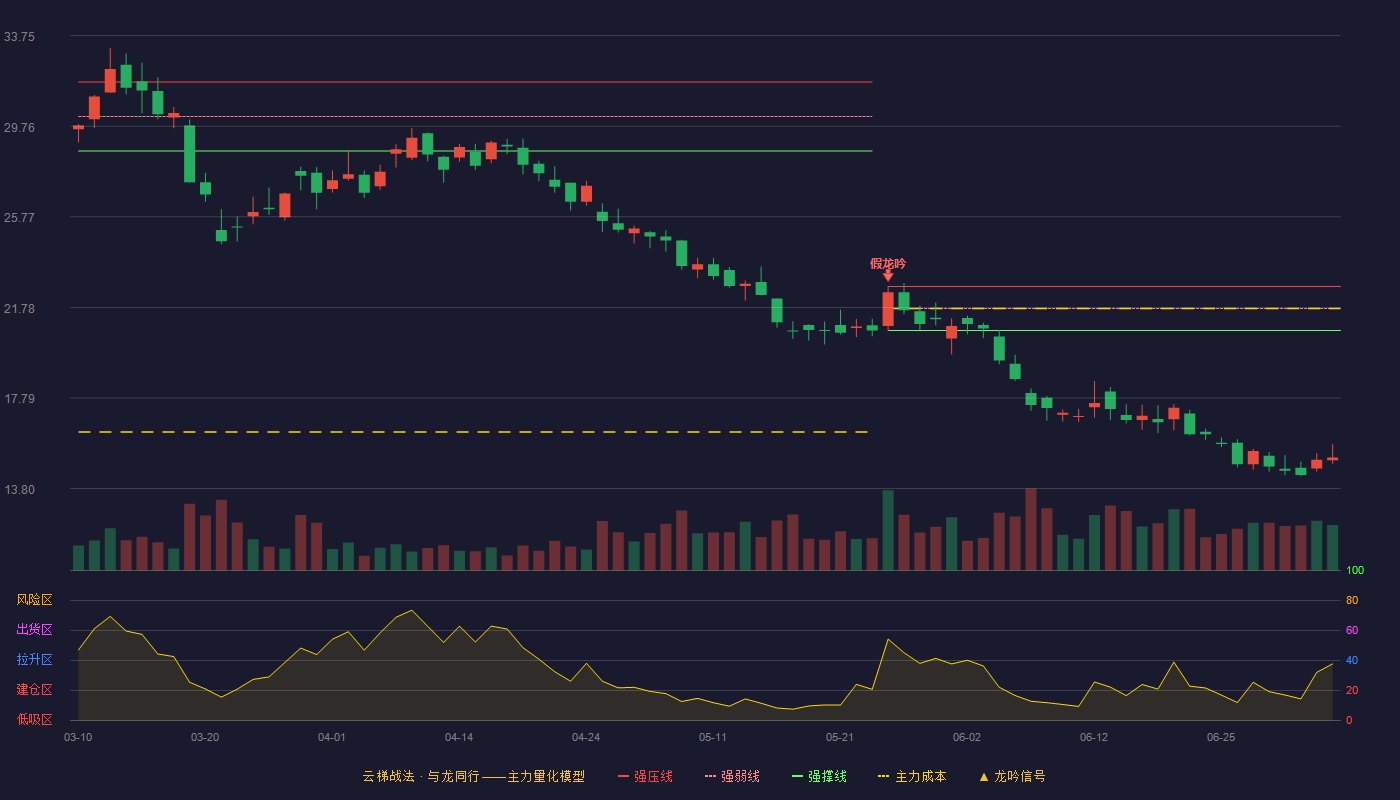Image resolution: width=1400 pixels, height=800 pixels.
Task: Click the 假龙吟 red arrow marker
Action: coord(888,276)
